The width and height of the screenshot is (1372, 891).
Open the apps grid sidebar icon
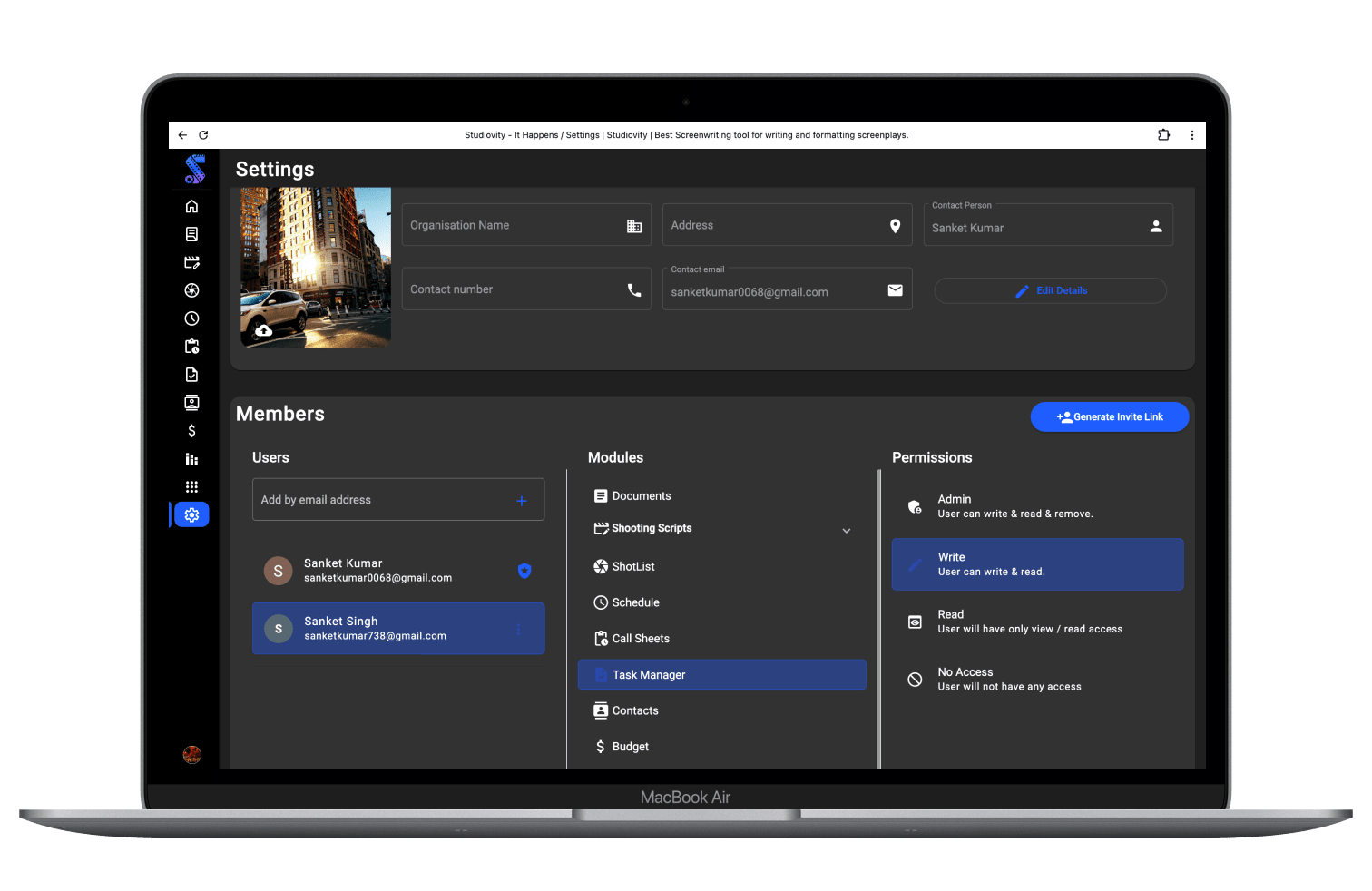coord(191,487)
